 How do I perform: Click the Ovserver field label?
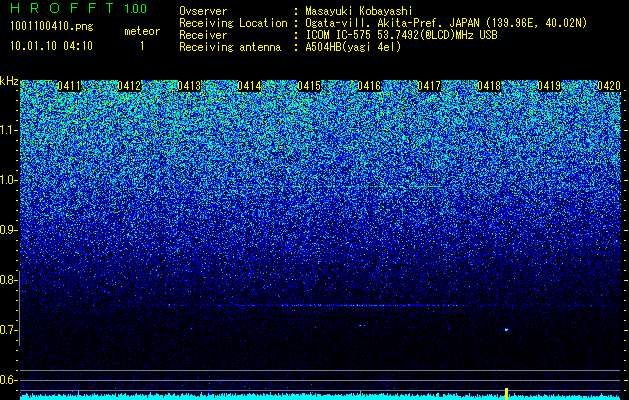[x=203, y=11]
